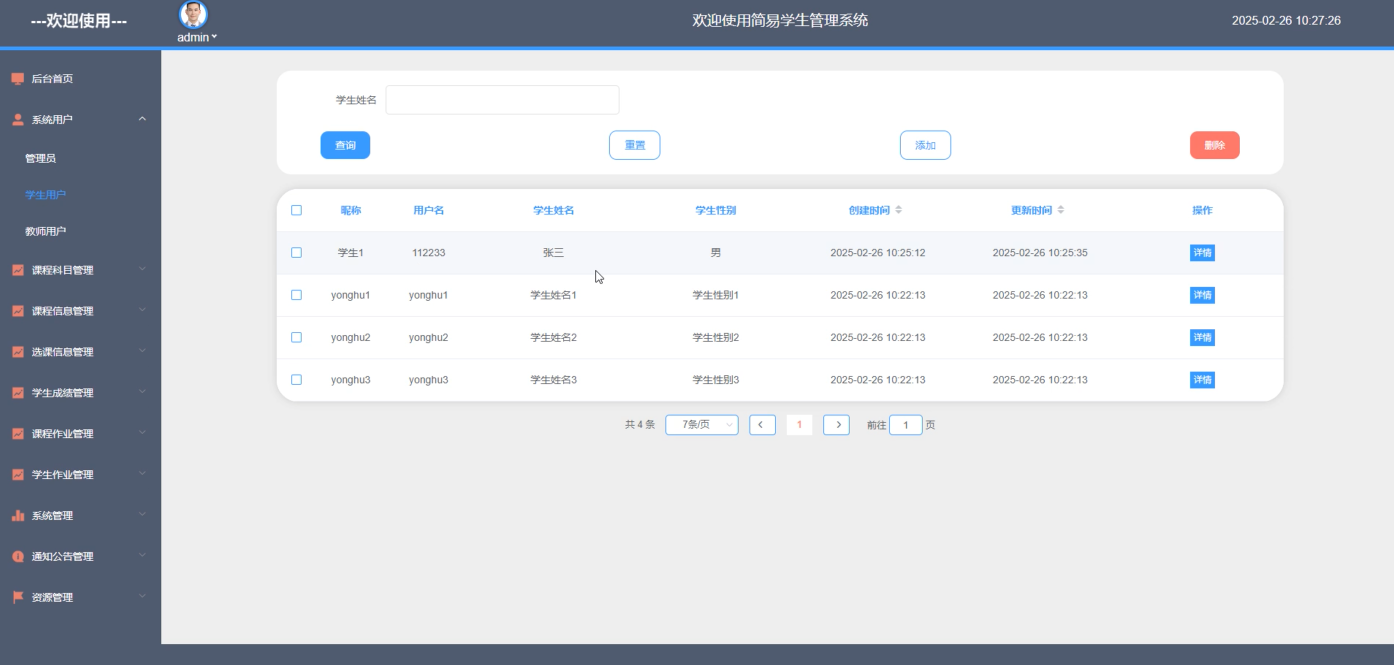Open 详情 for yonghu1 row

point(1202,295)
